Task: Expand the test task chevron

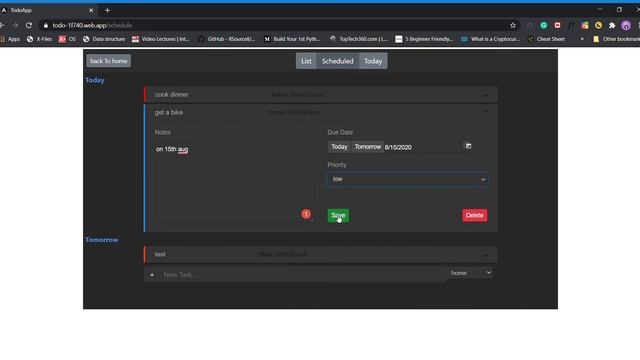Action: click(x=485, y=255)
